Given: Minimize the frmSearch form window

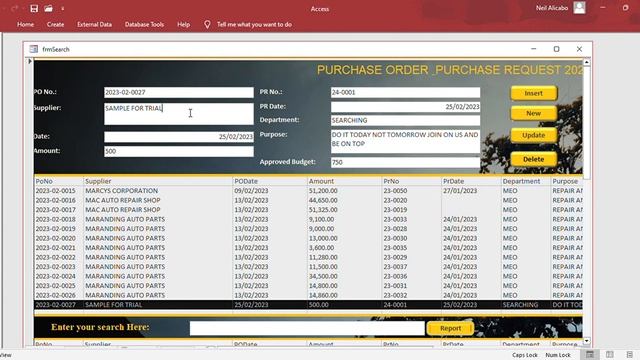Looking at the screenshot, I should (533, 49).
